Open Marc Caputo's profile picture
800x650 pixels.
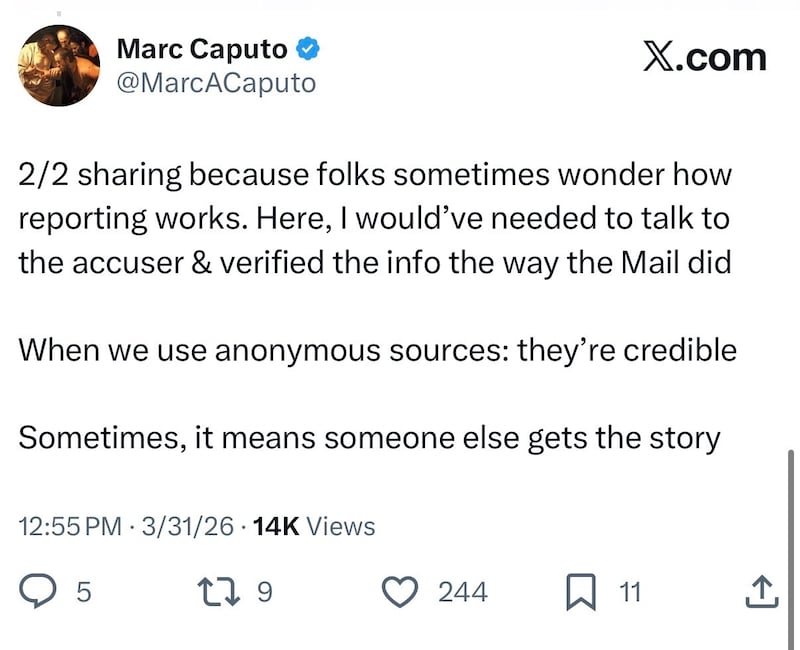tap(59, 66)
